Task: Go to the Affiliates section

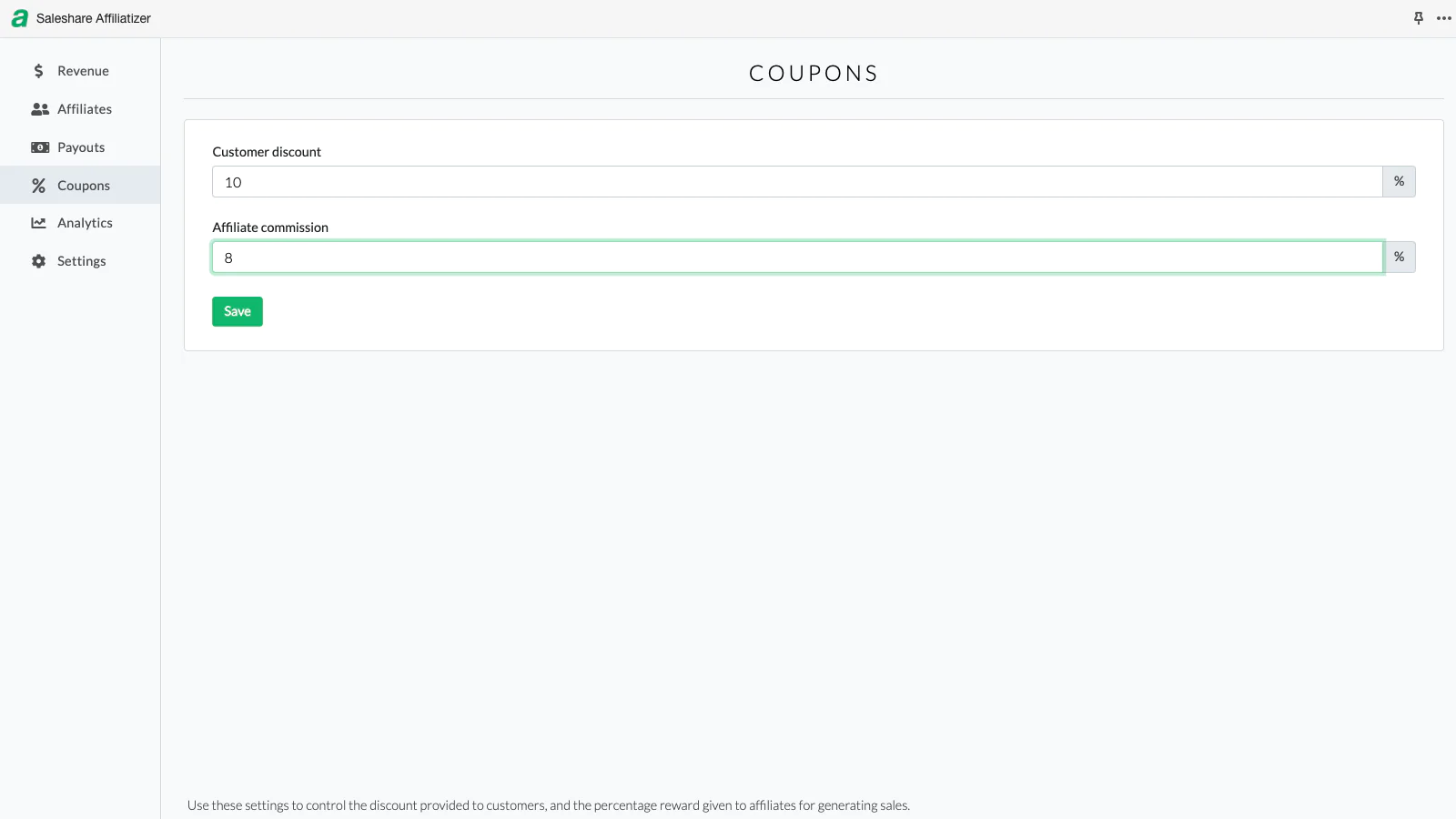Action: 85,109
